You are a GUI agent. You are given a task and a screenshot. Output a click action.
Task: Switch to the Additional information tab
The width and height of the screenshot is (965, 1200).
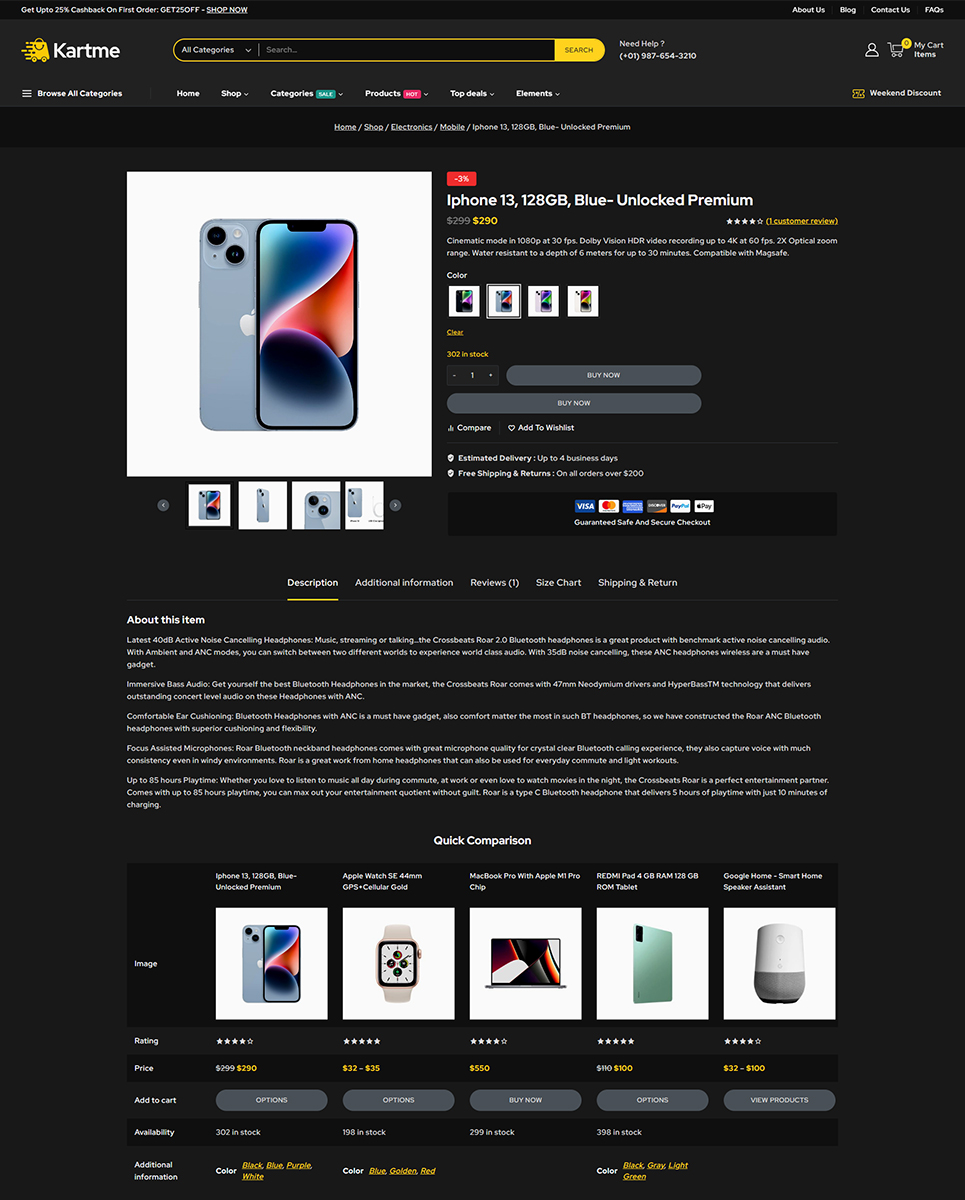(x=404, y=583)
